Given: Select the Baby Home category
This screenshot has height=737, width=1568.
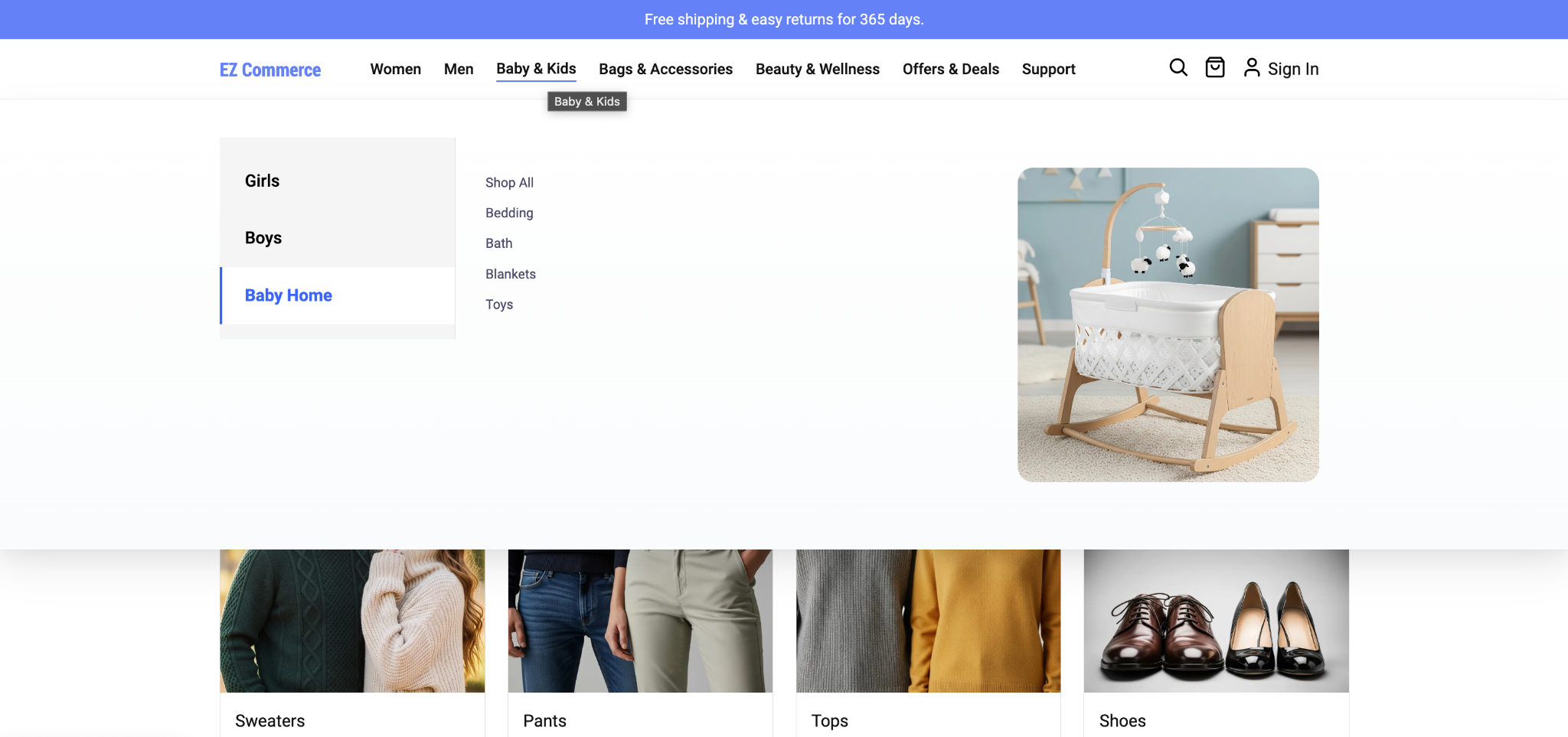Looking at the screenshot, I should (x=288, y=295).
